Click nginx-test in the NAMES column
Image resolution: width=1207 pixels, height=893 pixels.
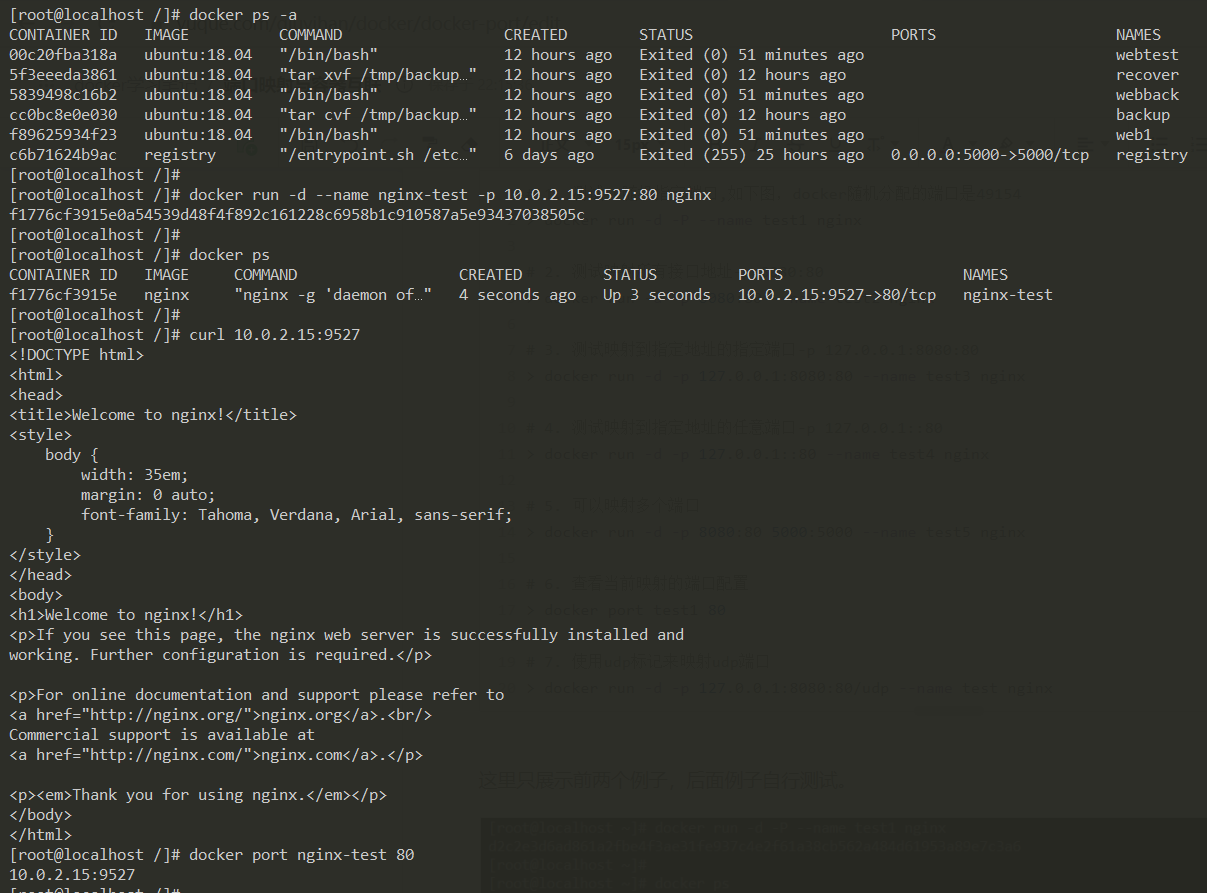[1008, 295]
